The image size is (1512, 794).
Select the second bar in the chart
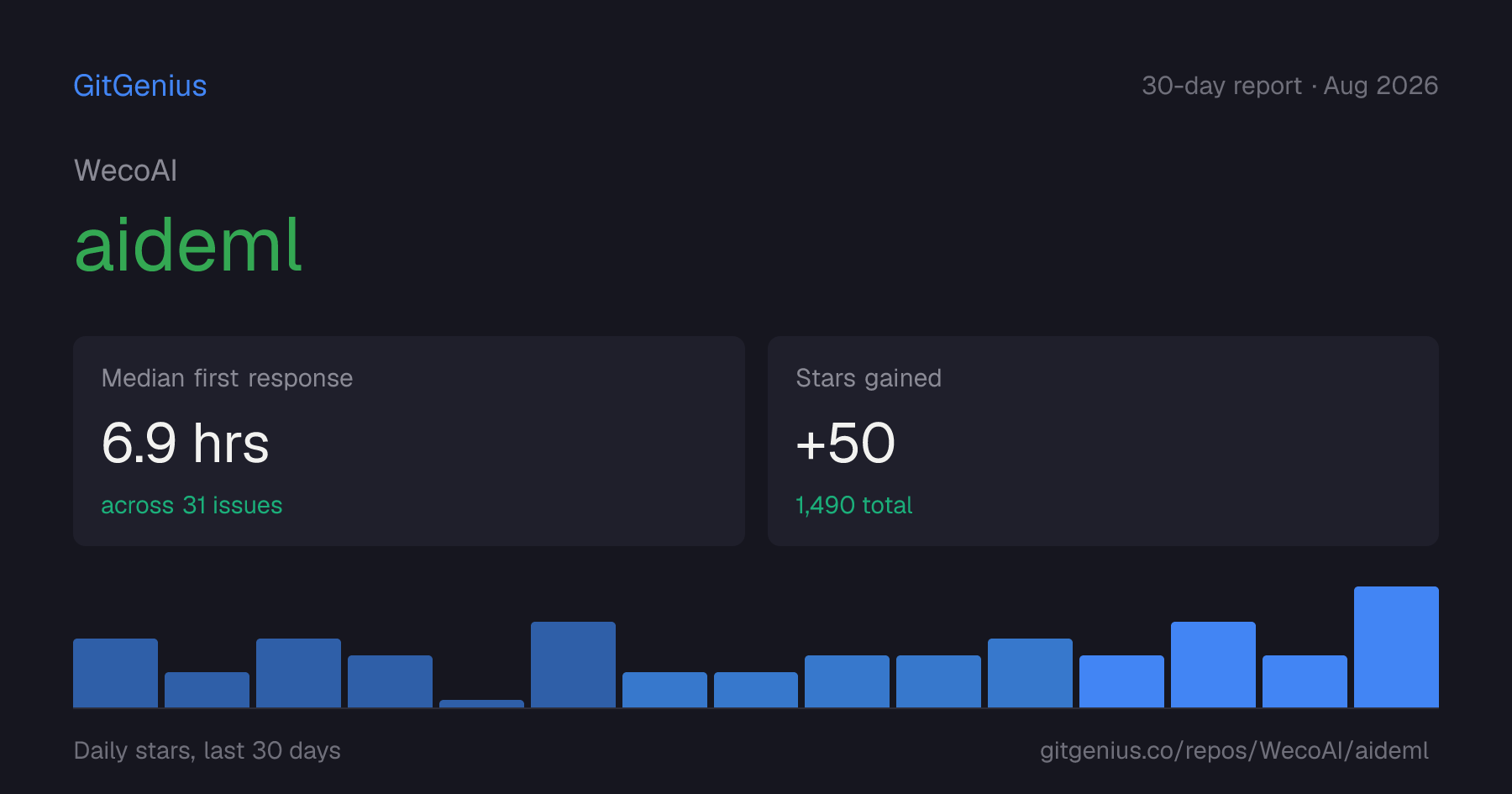pos(207,690)
